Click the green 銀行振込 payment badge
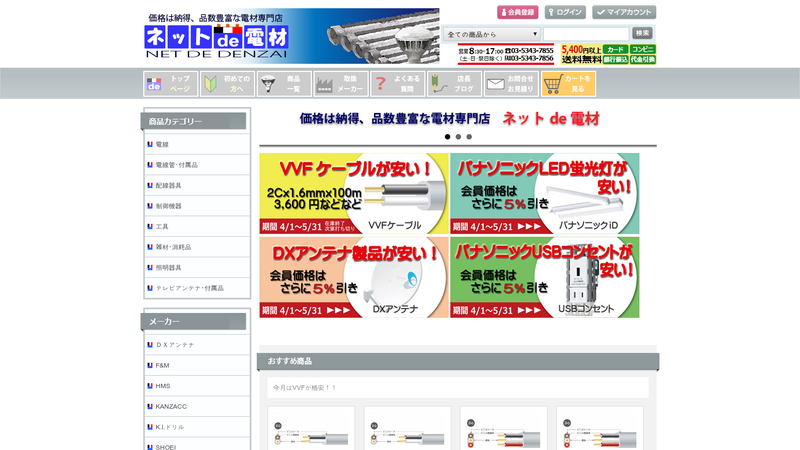Screen dimensions: 800x450 point(615,59)
